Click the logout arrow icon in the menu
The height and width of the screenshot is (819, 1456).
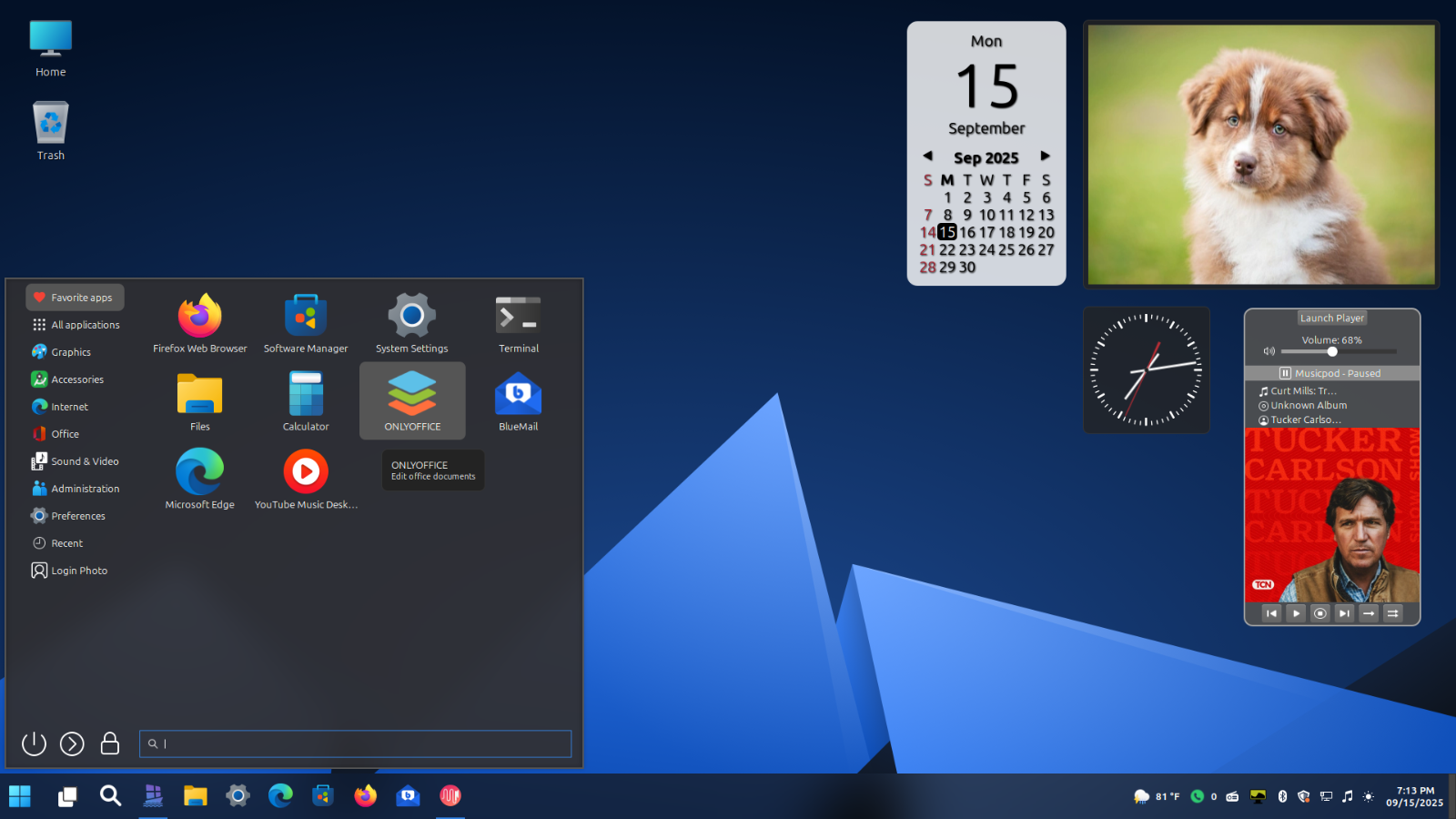(72, 743)
